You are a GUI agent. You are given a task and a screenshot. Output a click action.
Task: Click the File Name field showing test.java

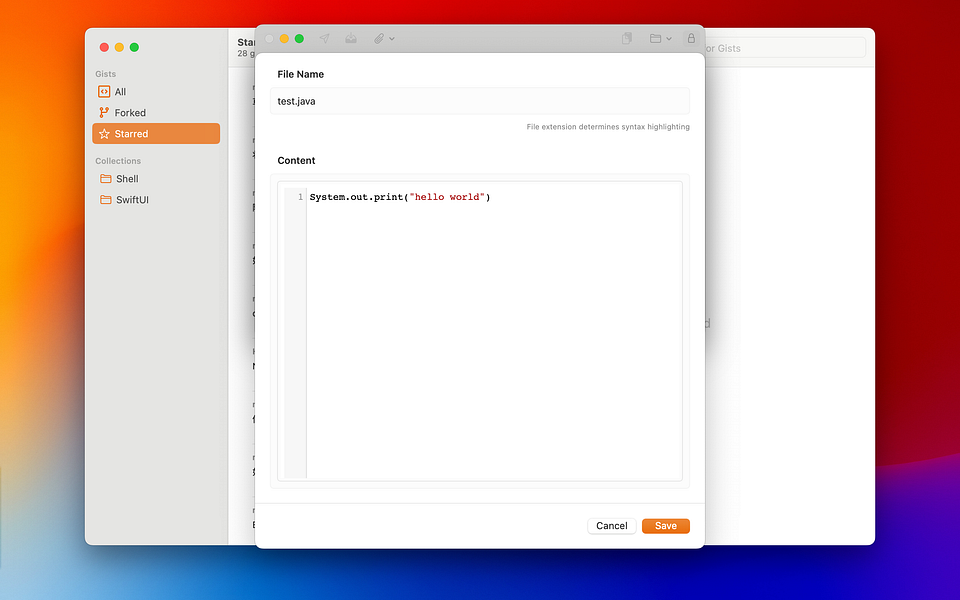coord(479,101)
